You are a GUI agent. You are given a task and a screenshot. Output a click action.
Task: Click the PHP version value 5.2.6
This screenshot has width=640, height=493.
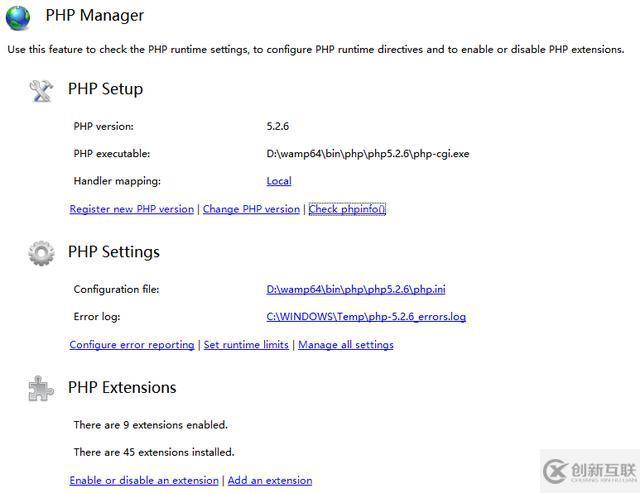click(278, 126)
